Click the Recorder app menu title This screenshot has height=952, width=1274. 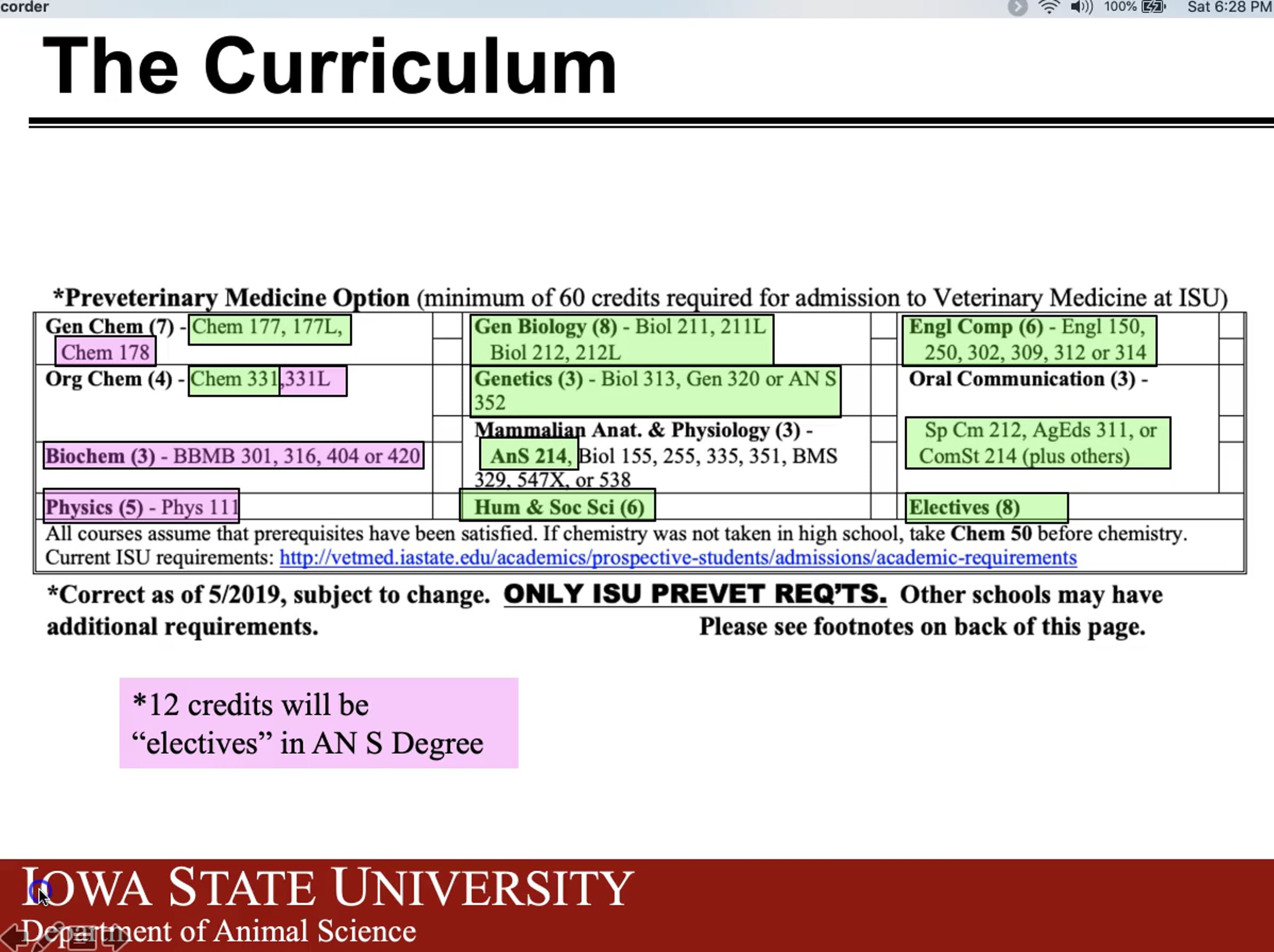pos(24,7)
